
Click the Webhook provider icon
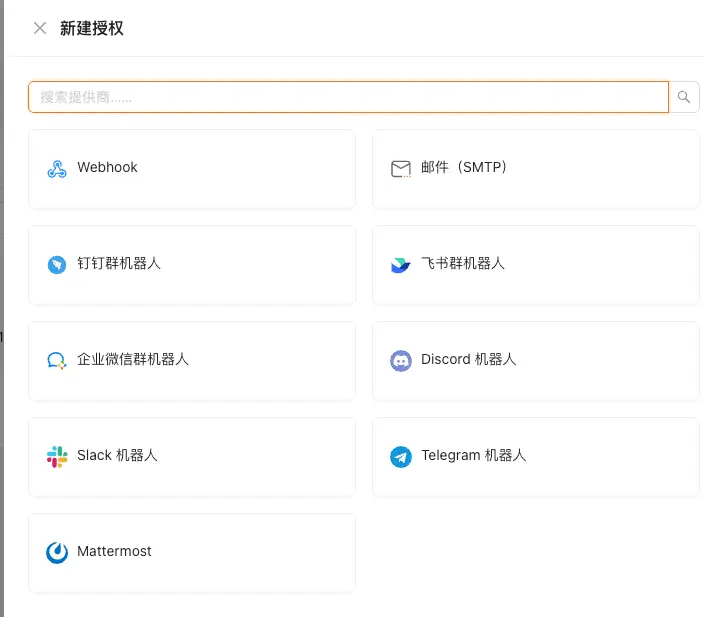click(57, 169)
